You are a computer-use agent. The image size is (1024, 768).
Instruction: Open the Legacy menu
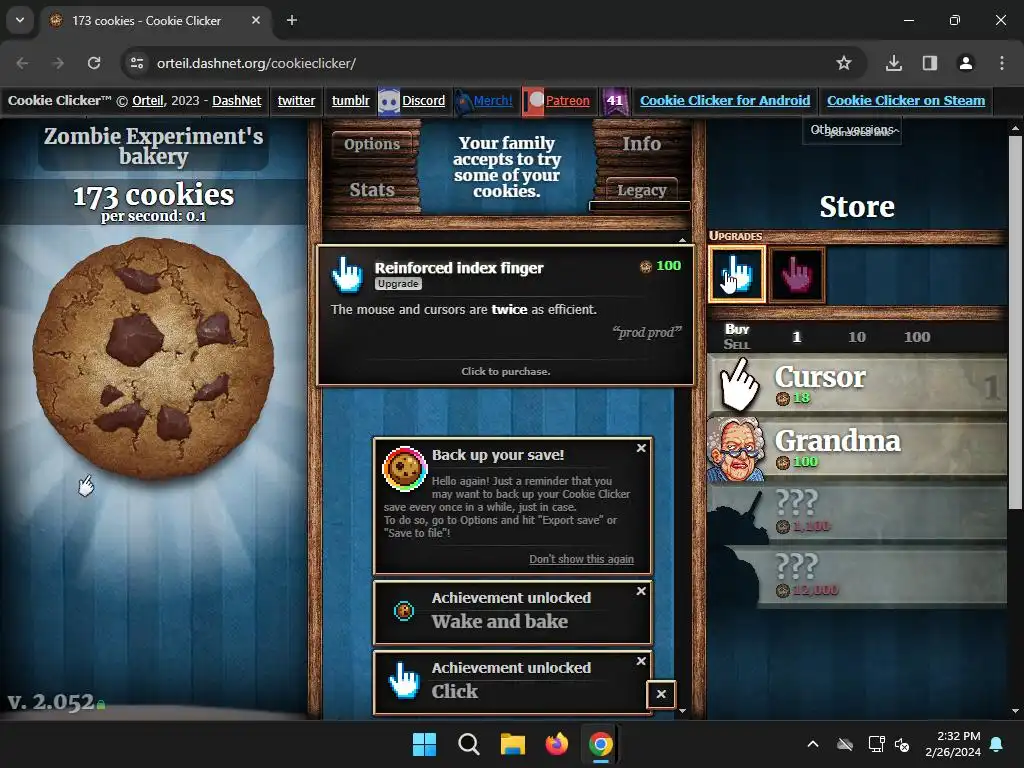(x=641, y=190)
